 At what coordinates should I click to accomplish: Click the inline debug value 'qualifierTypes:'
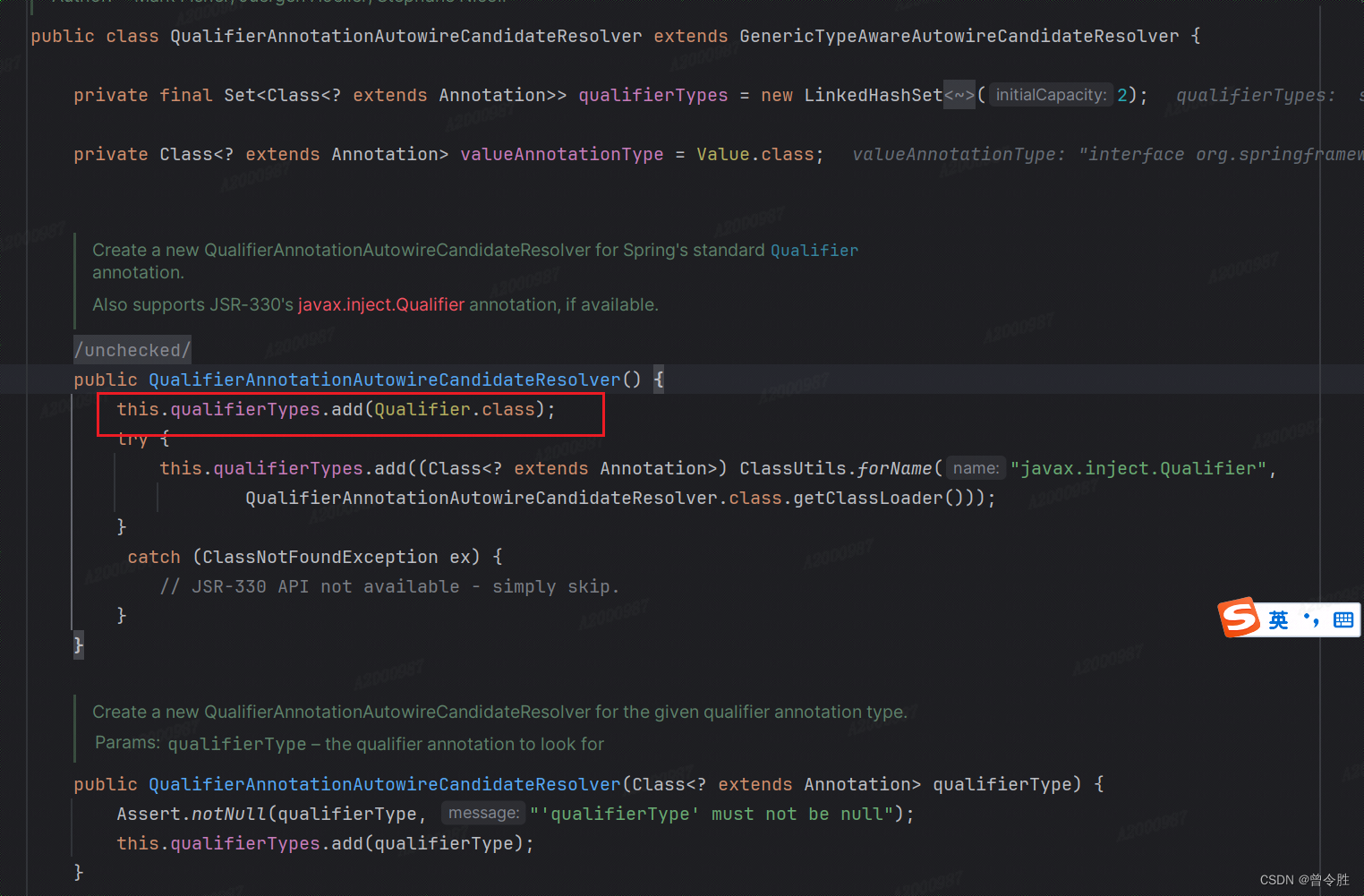[1256, 95]
